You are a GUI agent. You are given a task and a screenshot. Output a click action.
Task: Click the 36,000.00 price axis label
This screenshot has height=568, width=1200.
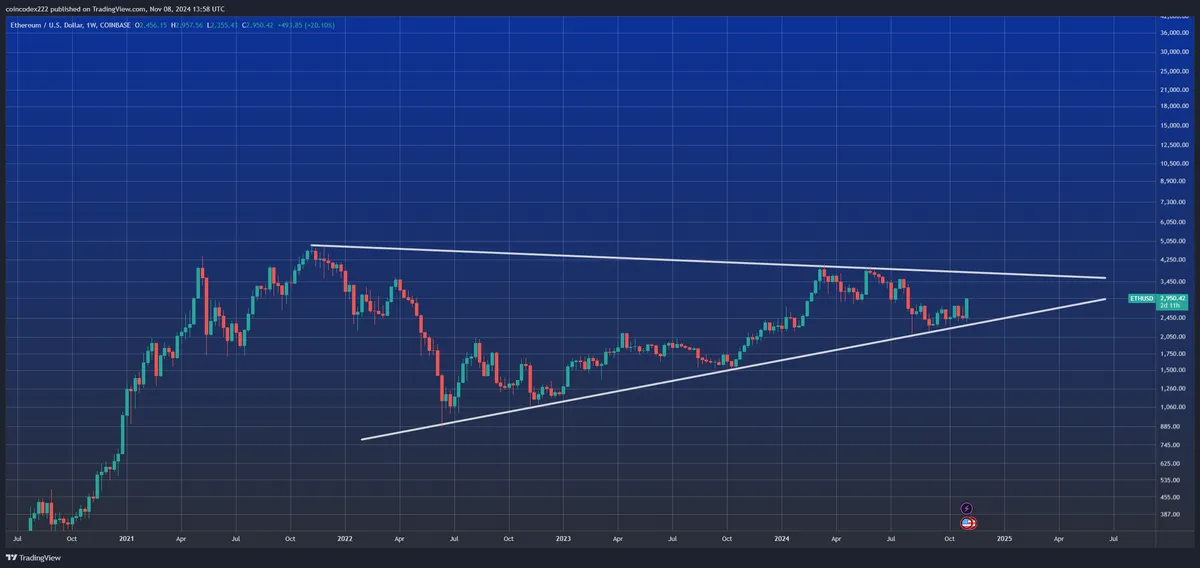(x=1174, y=33)
